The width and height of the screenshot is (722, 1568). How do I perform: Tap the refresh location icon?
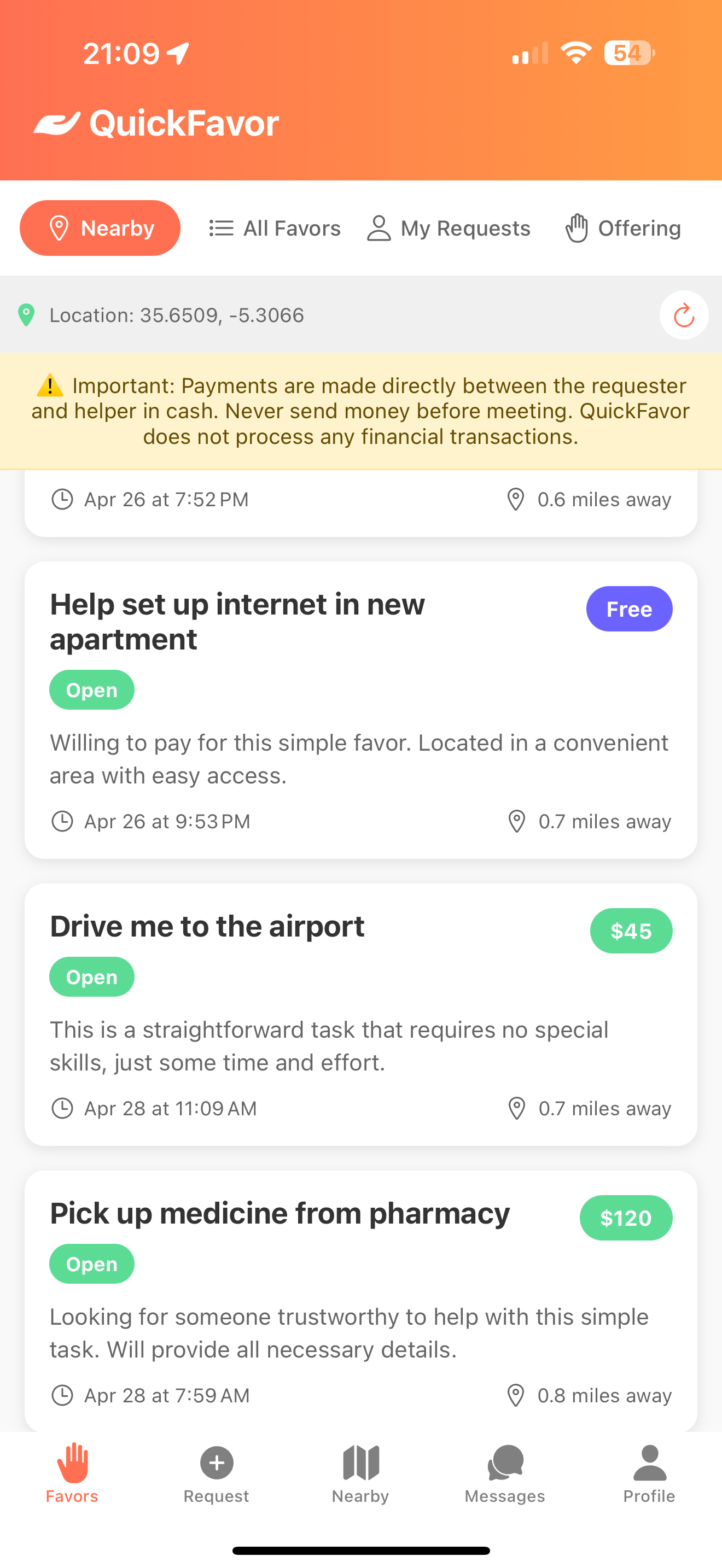[684, 315]
